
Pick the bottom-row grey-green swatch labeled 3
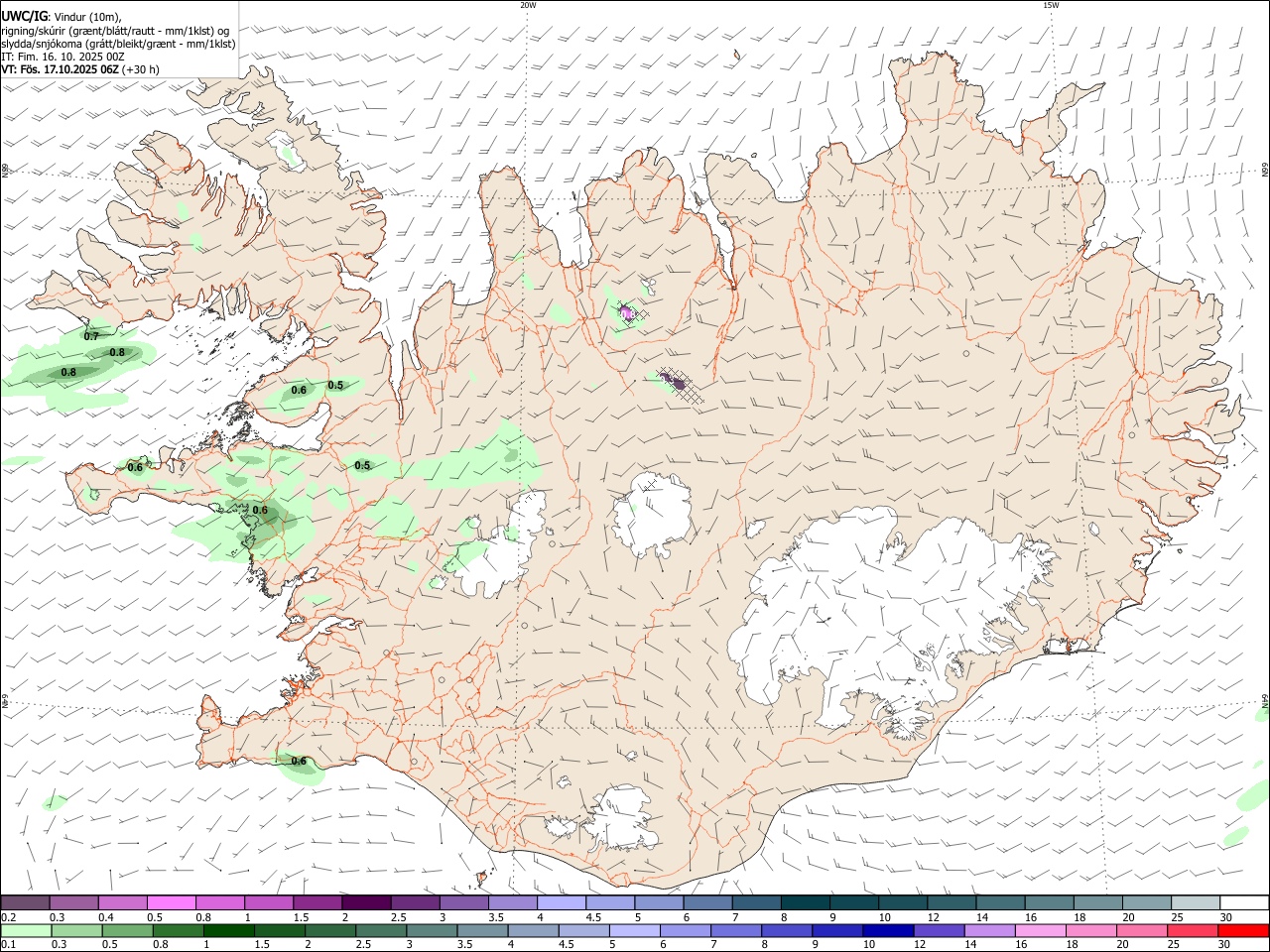pos(432,930)
